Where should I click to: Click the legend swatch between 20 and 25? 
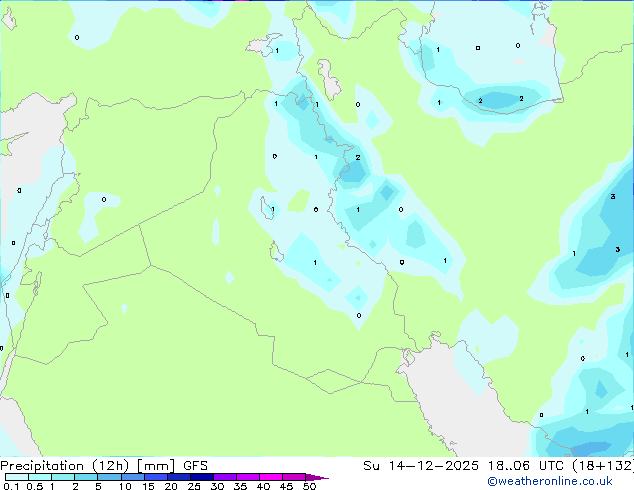pyautogui.click(x=179, y=477)
